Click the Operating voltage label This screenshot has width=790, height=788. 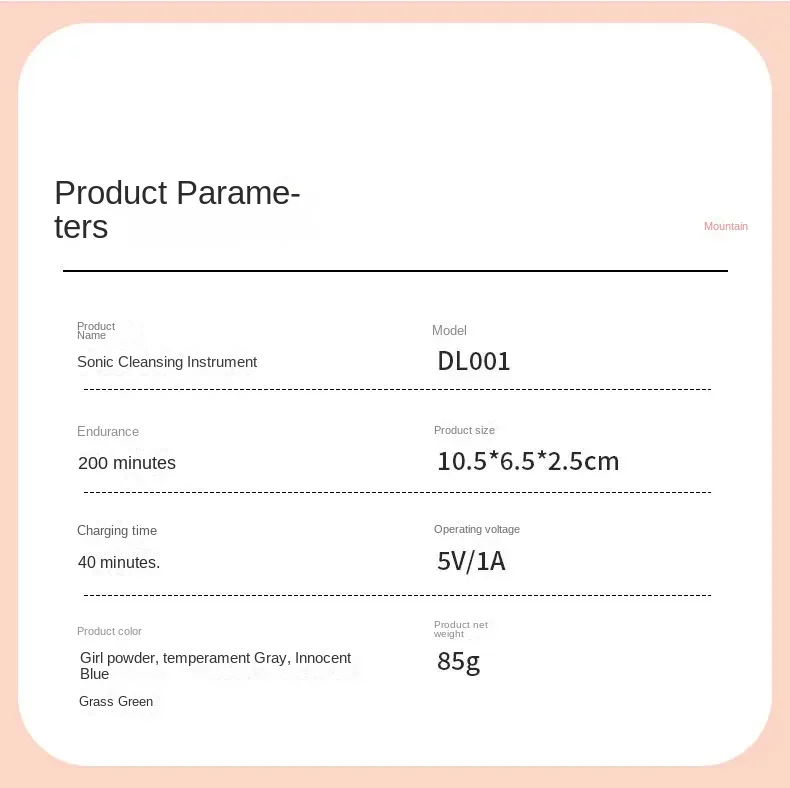477,529
